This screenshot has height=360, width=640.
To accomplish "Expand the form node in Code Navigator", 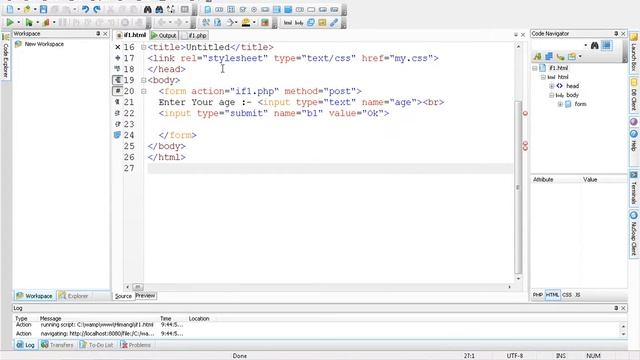I will tap(560, 104).
